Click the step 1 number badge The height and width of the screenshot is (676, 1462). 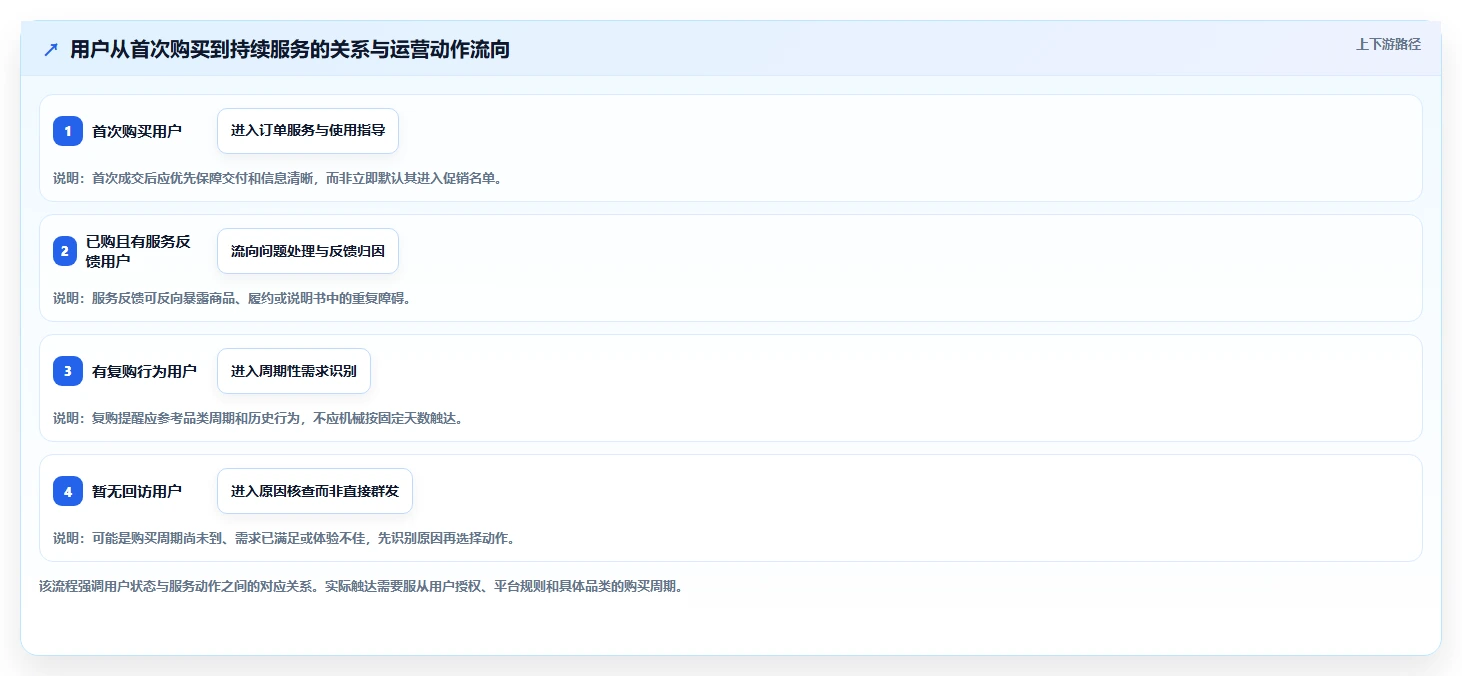tap(68, 131)
